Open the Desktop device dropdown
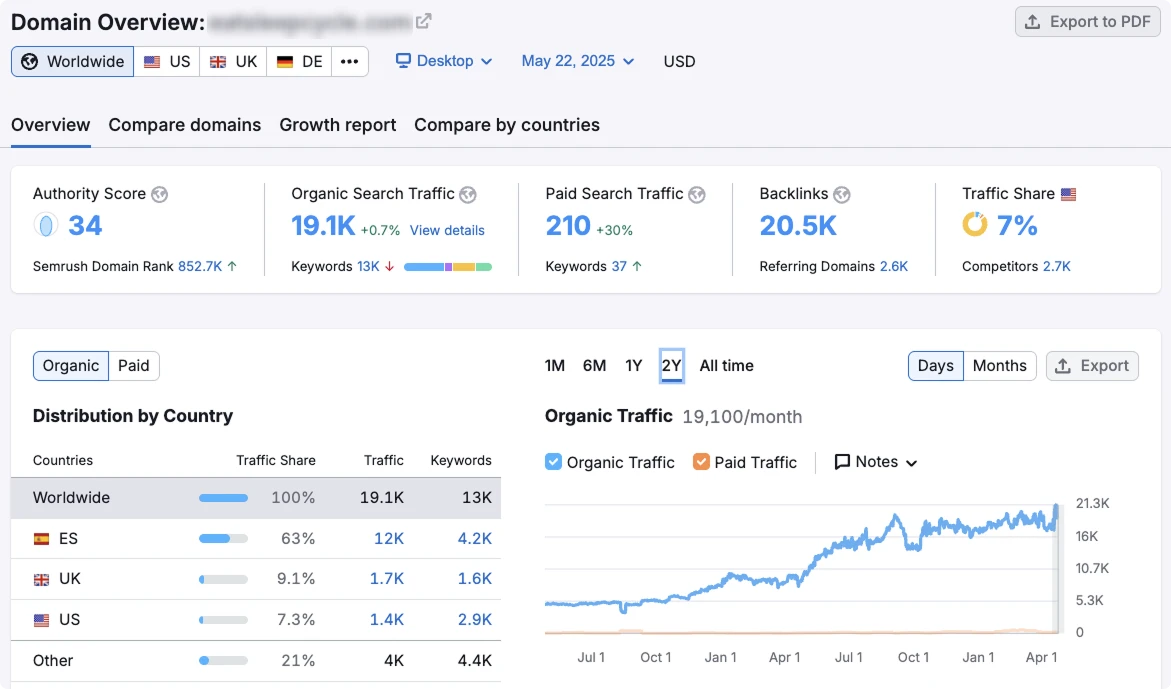This screenshot has width=1171, height=689. [444, 61]
